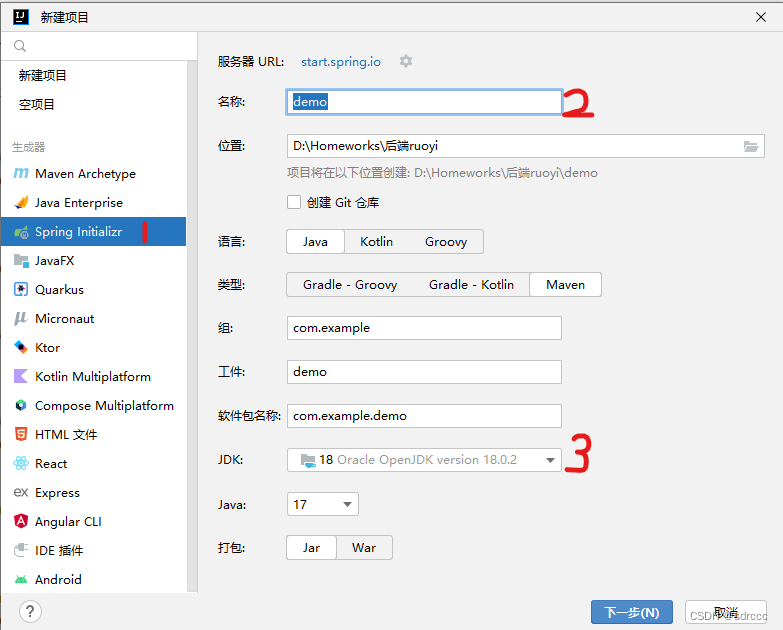This screenshot has width=783, height=630.
Task: Click the 工件 demo input field
Action: pos(424,372)
